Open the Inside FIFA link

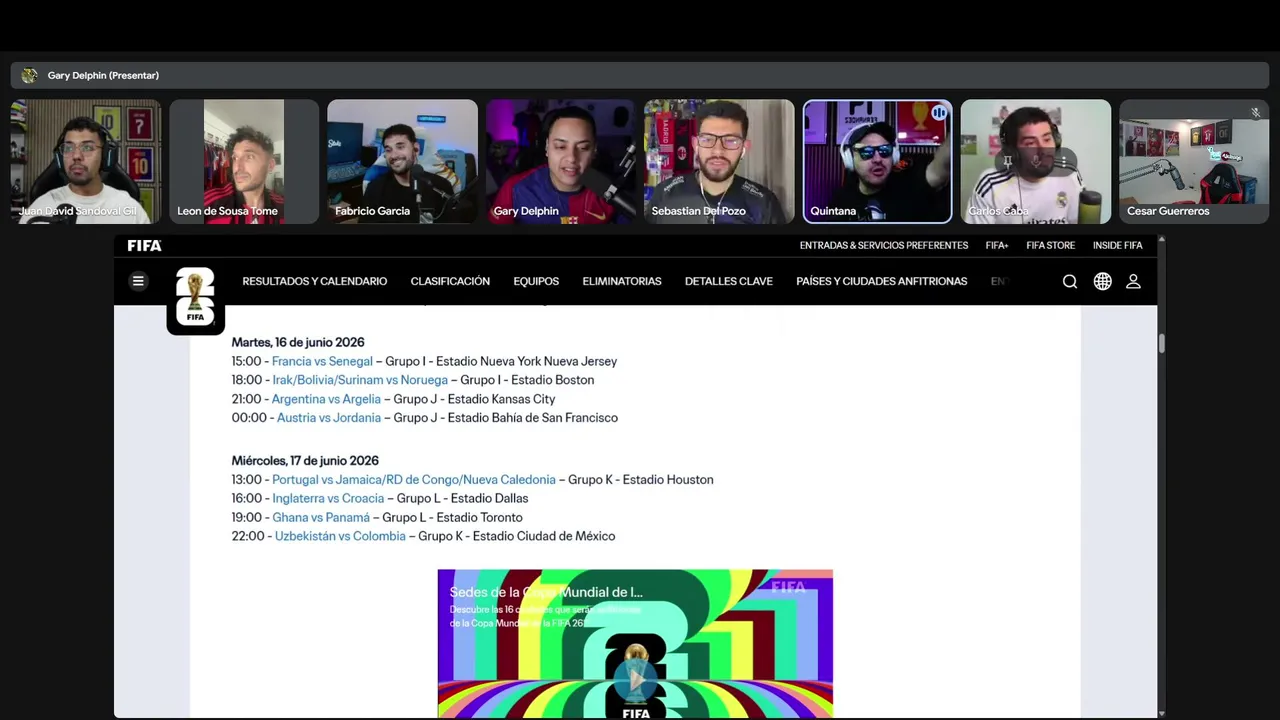1117,245
